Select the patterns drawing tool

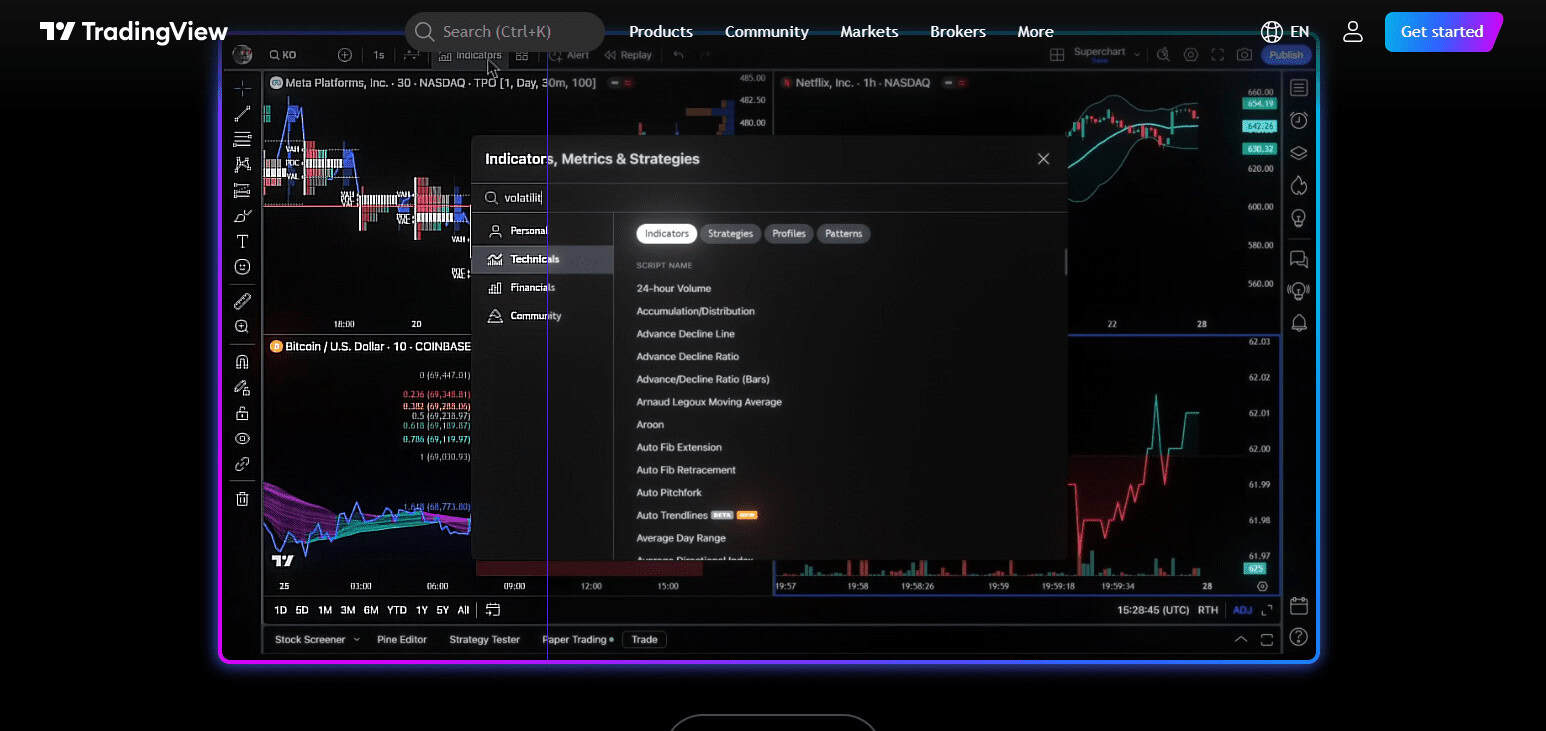click(242, 164)
